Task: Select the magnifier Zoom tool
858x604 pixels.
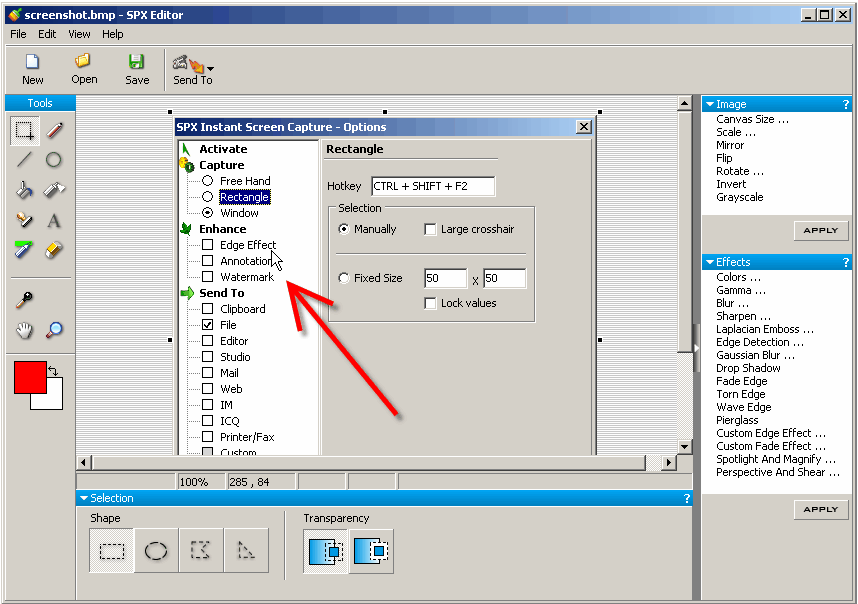Action: (x=54, y=330)
